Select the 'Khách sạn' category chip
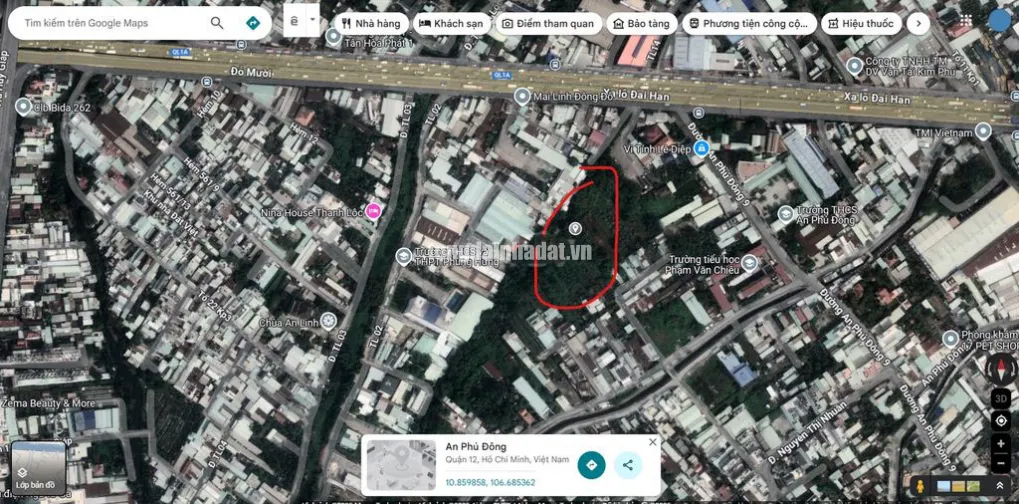This screenshot has height=504, width=1019. [x=452, y=23]
